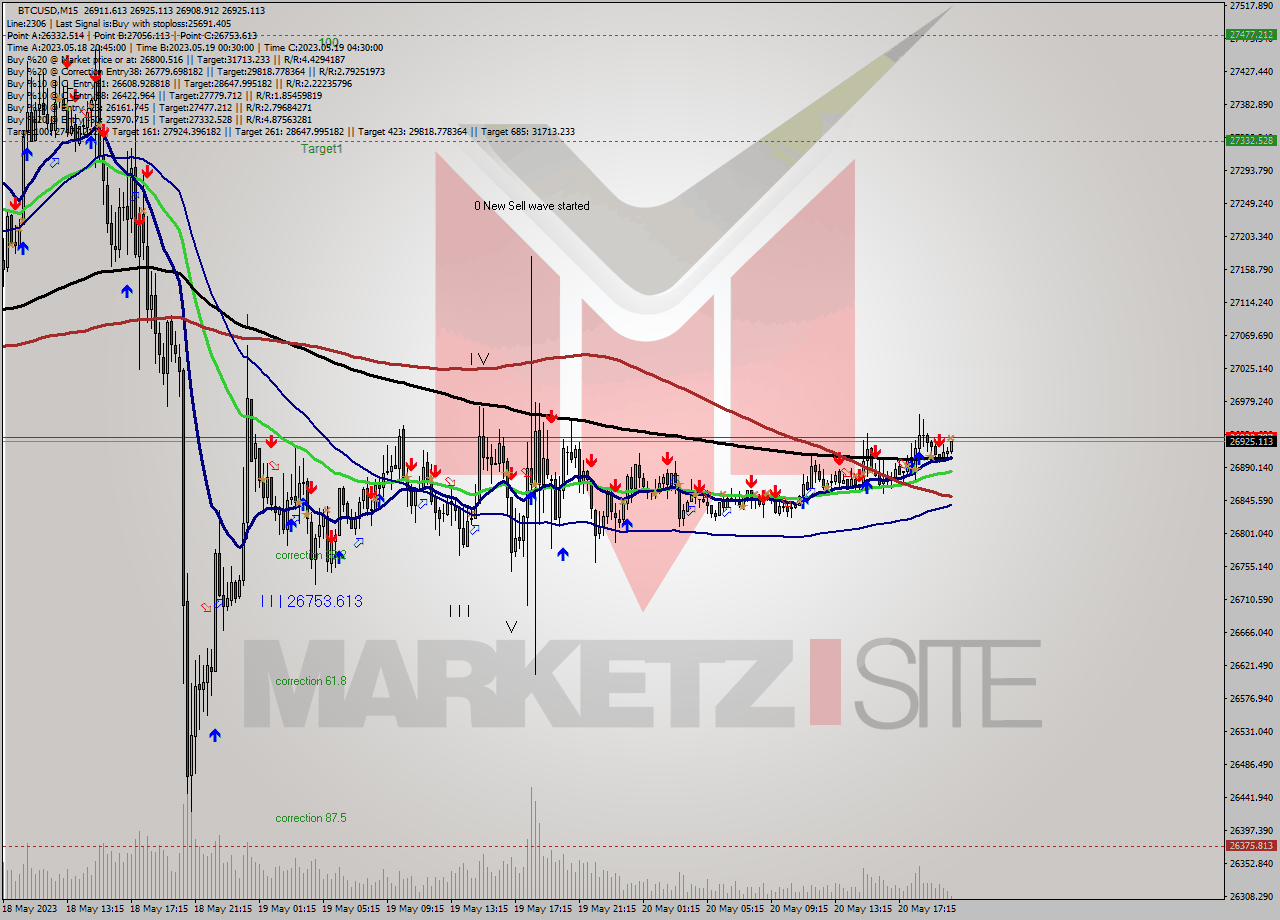Click the '20 May 05:15' time label
The height and width of the screenshot is (920, 1280).
pyautogui.click(x=737, y=910)
